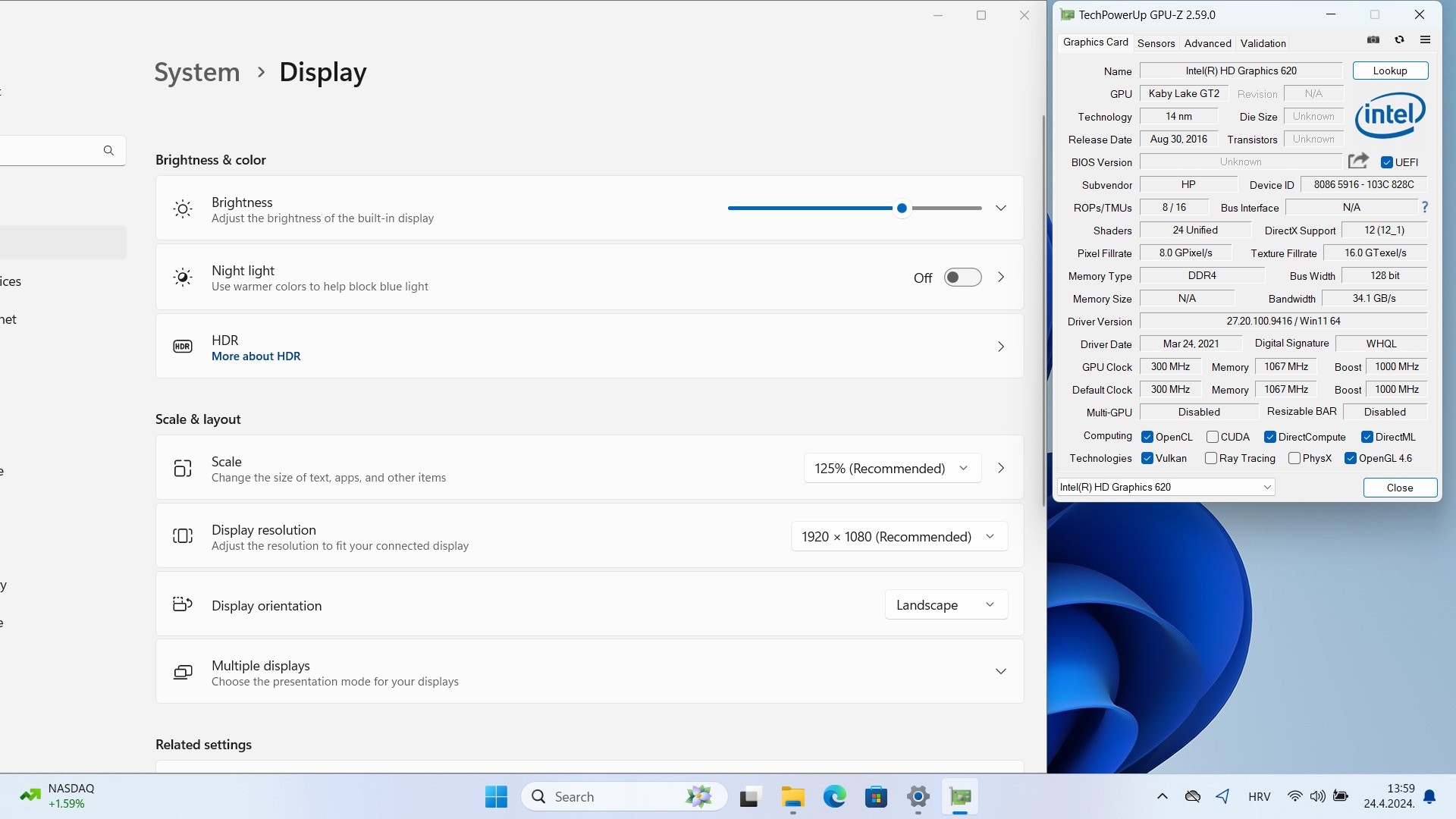Toggle the UEFI checkbox
The image size is (1456, 819).
(x=1386, y=162)
